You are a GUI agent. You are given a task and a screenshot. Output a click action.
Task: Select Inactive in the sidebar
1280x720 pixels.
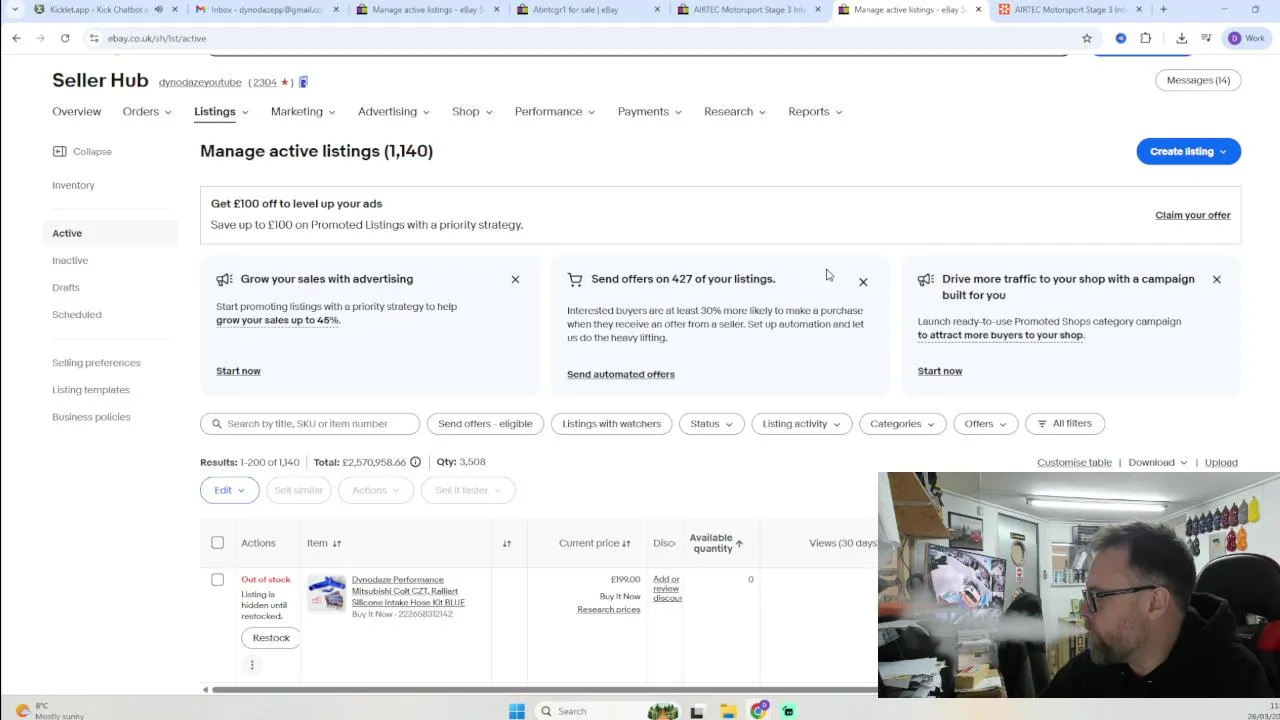coord(70,260)
